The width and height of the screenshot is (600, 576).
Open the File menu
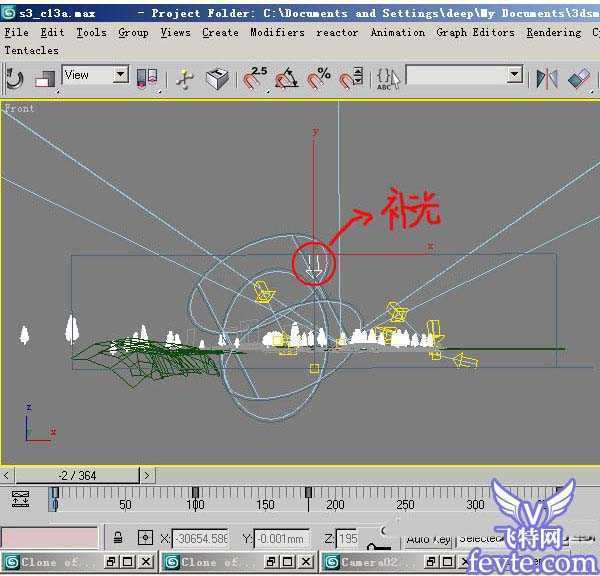[x=16, y=33]
